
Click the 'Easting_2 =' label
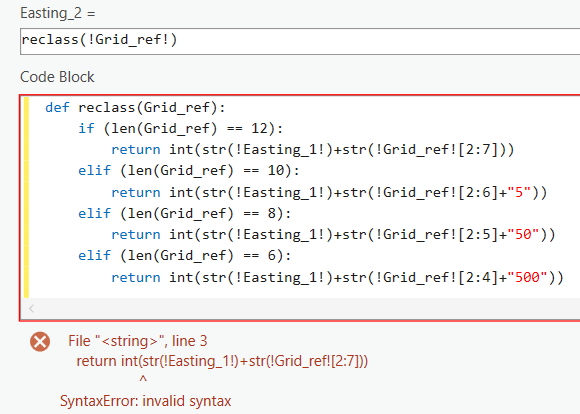58,13
